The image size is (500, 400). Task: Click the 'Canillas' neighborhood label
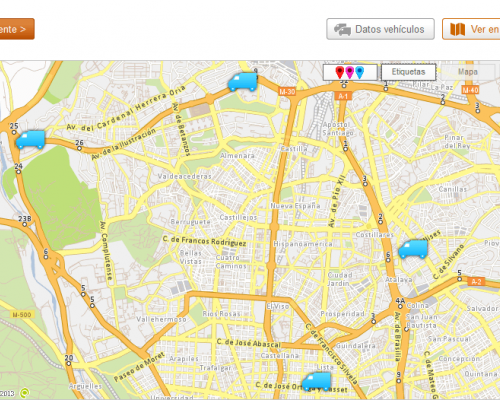[x=453, y=189]
